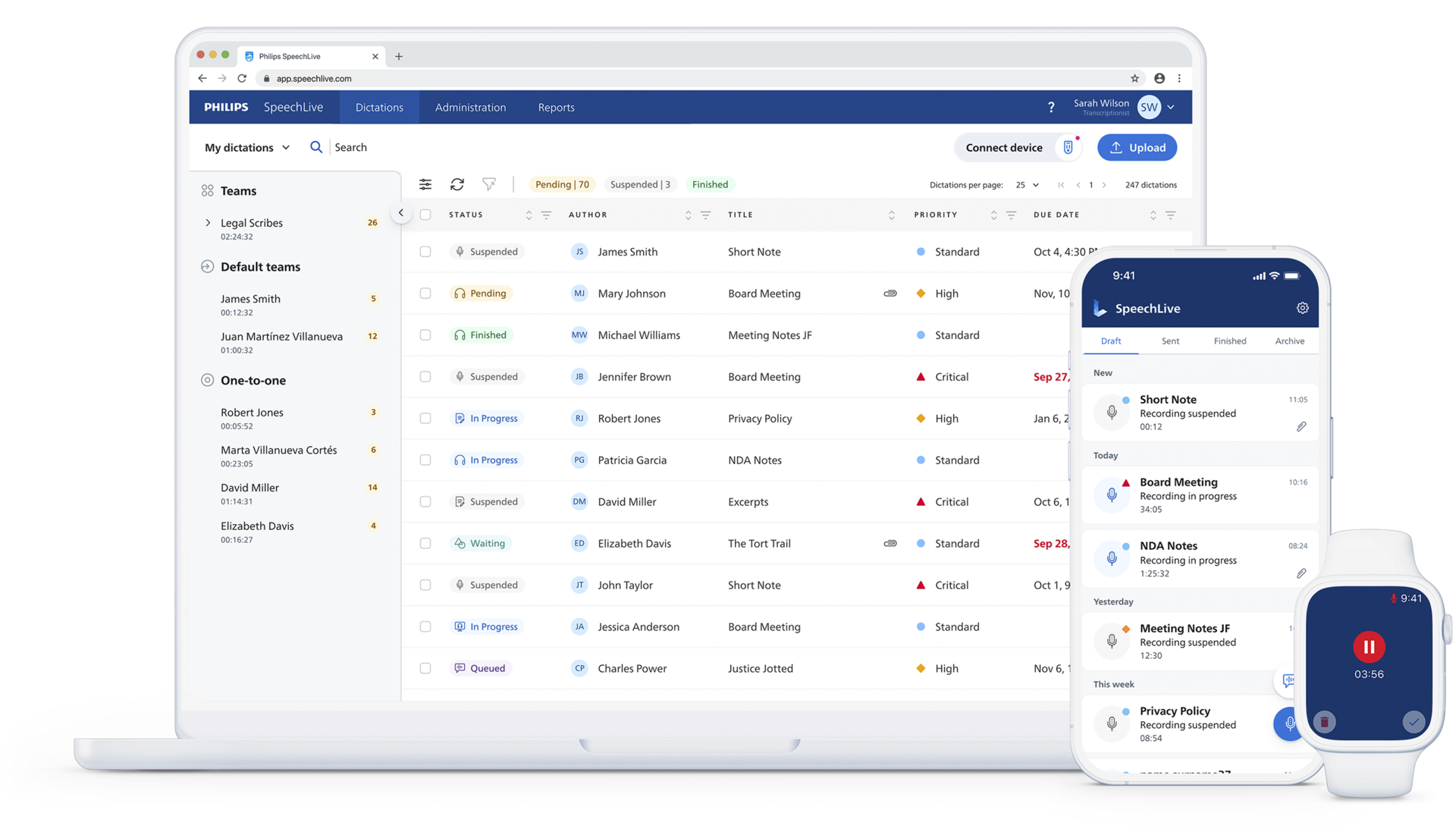1456x826 pixels.
Task: Filter the Priority column
Action: [1011, 215]
